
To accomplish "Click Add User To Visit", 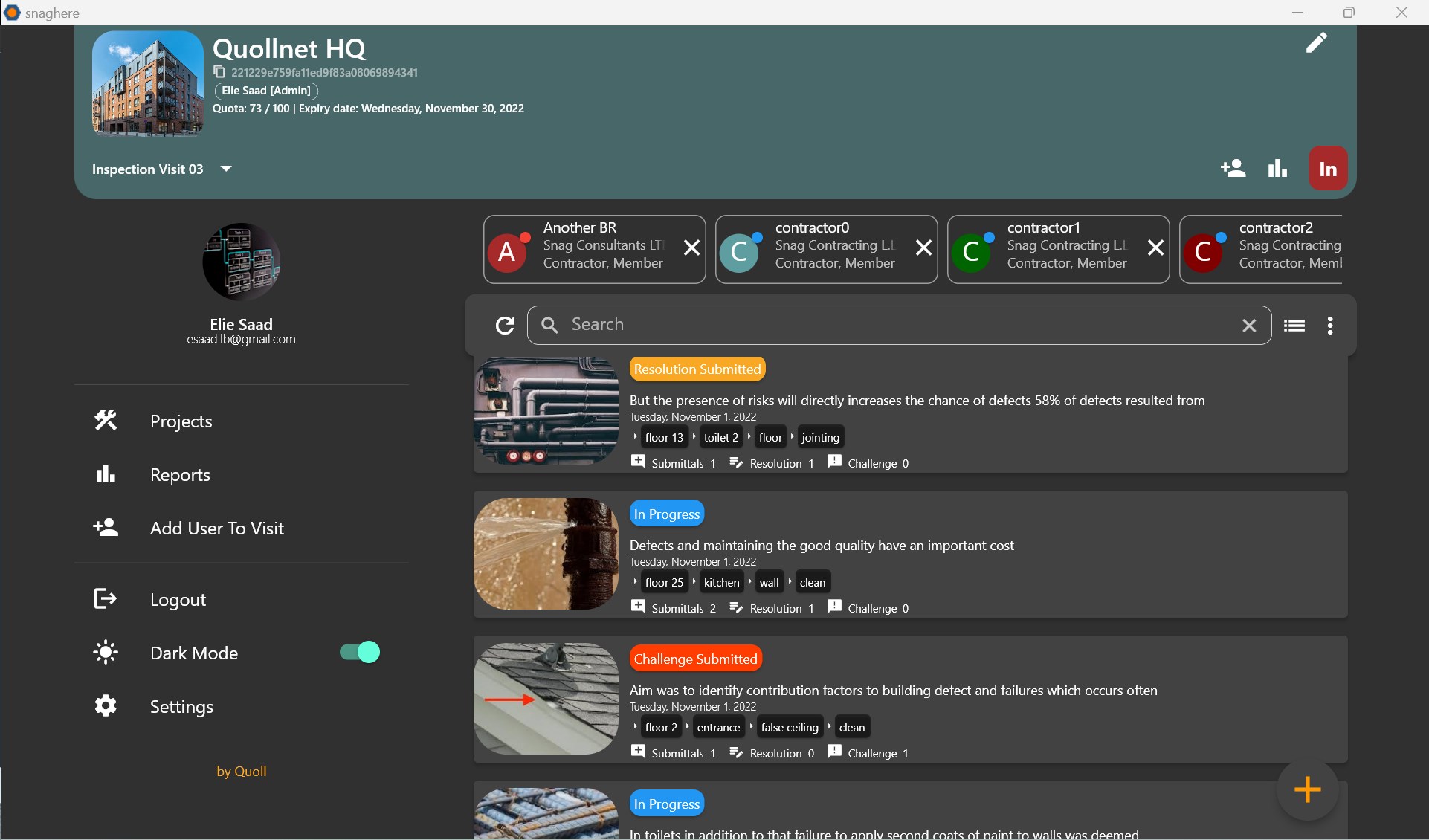I will pyautogui.click(x=216, y=529).
